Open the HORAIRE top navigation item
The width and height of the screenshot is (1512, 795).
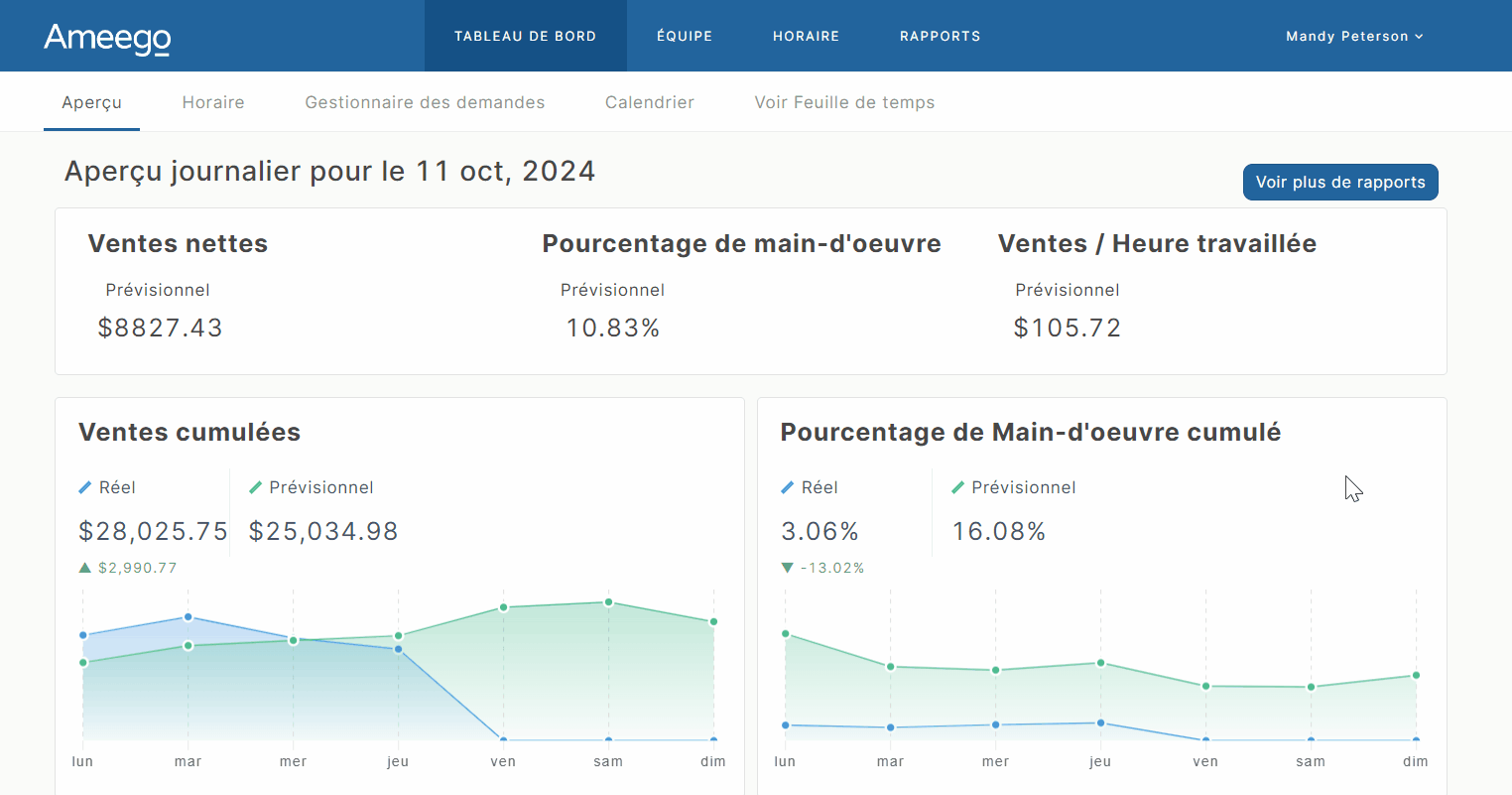[806, 36]
